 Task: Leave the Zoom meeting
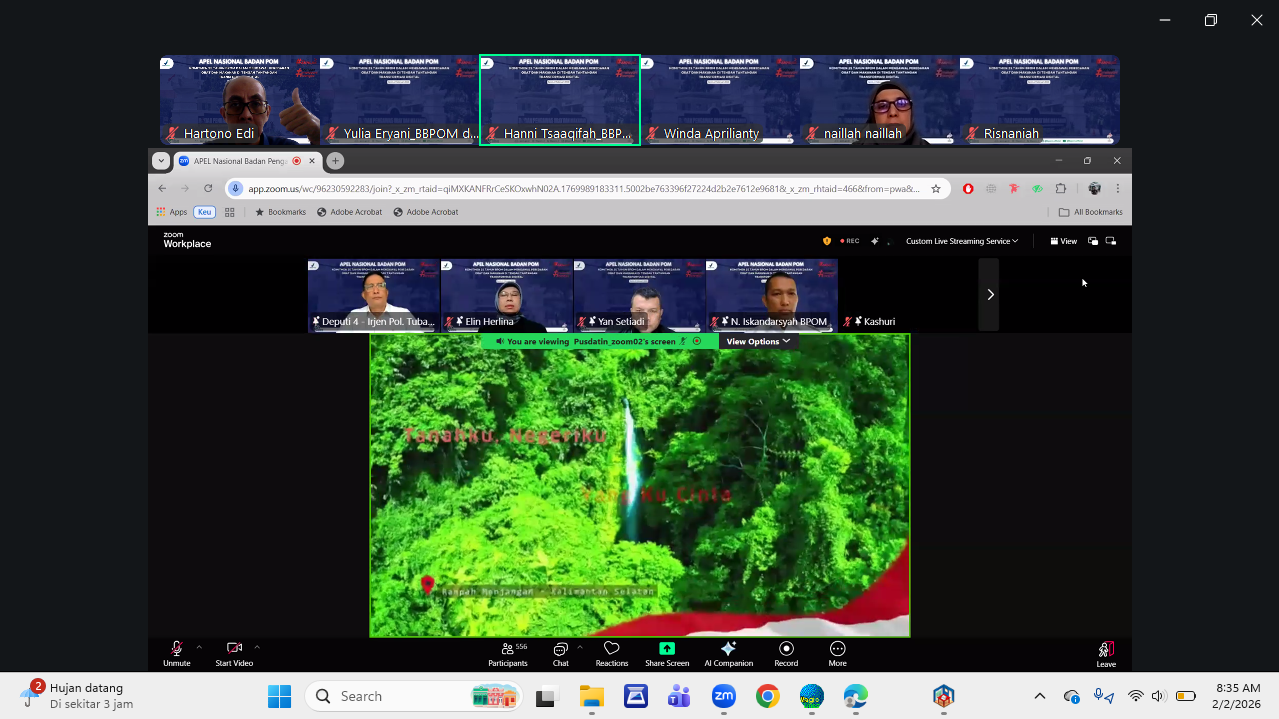pyautogui.click(x=1105, y=651)
